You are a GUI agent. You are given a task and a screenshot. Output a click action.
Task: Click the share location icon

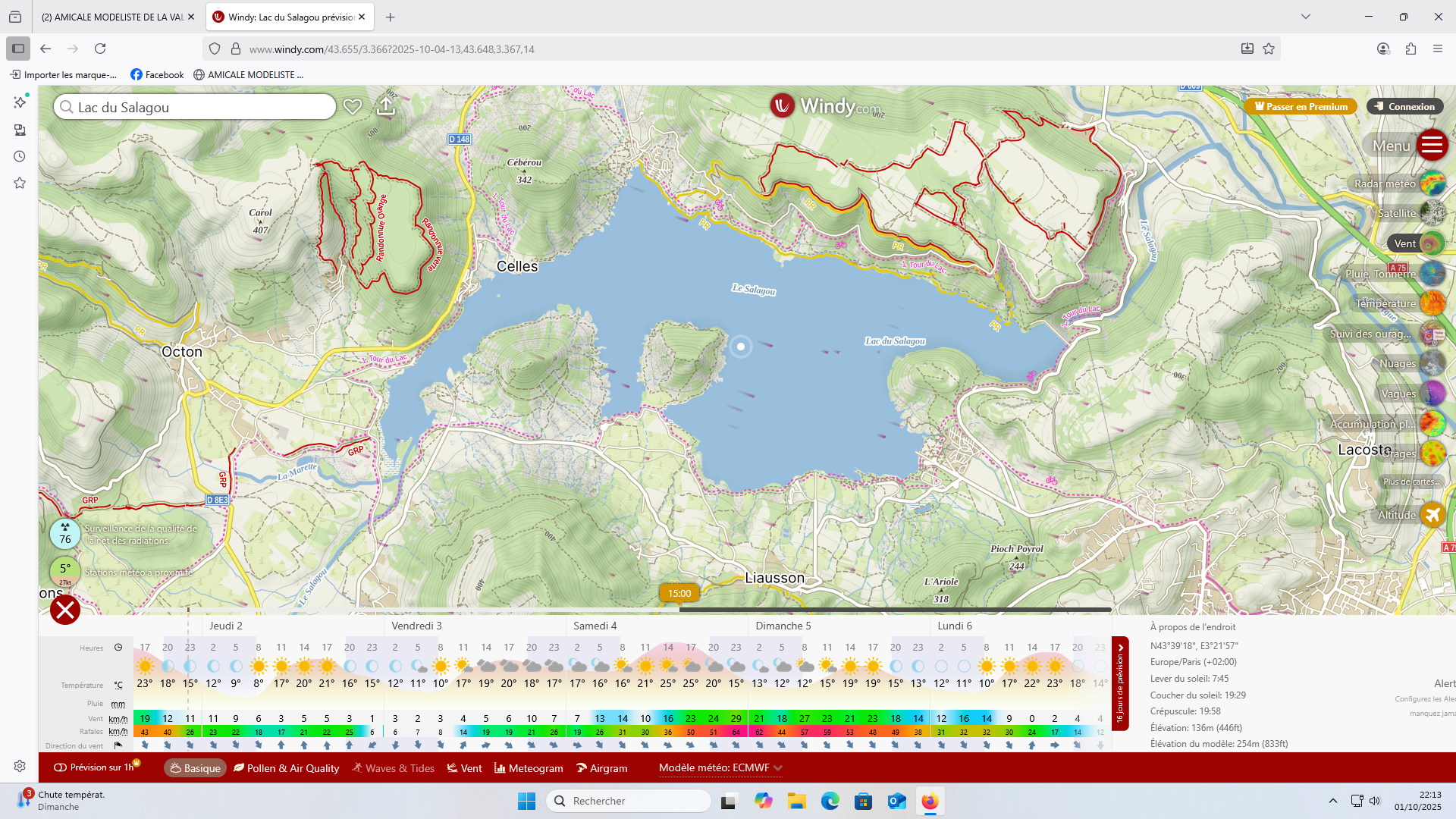click(386, 107)
